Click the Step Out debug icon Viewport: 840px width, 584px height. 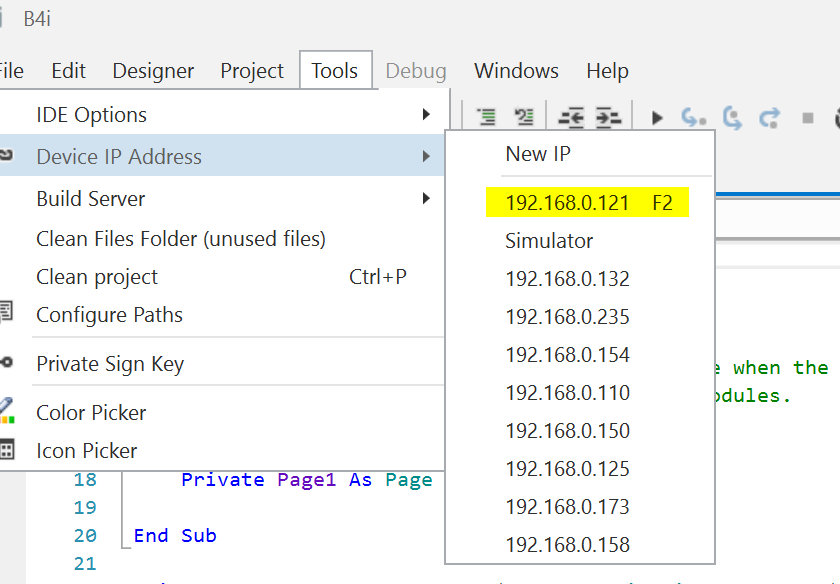(x=769, y=117)
